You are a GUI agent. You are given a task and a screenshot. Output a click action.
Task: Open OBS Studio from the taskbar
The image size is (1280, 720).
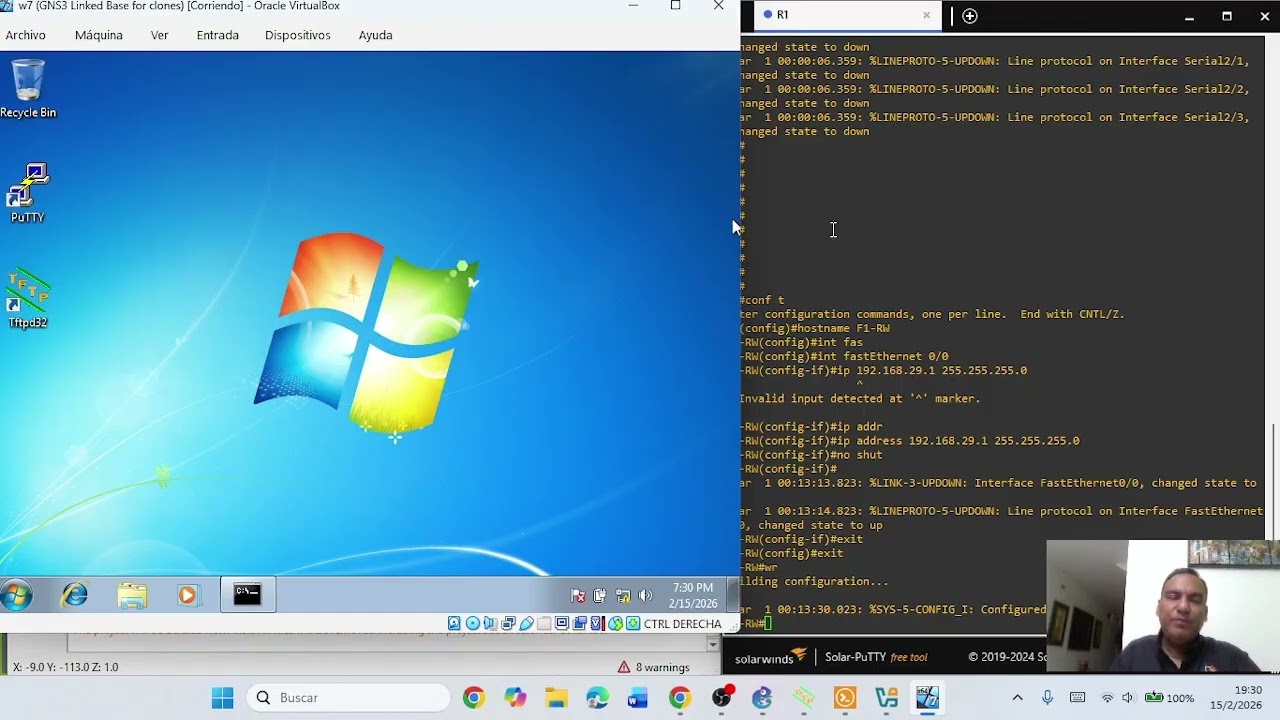click(x=721, y=697)
